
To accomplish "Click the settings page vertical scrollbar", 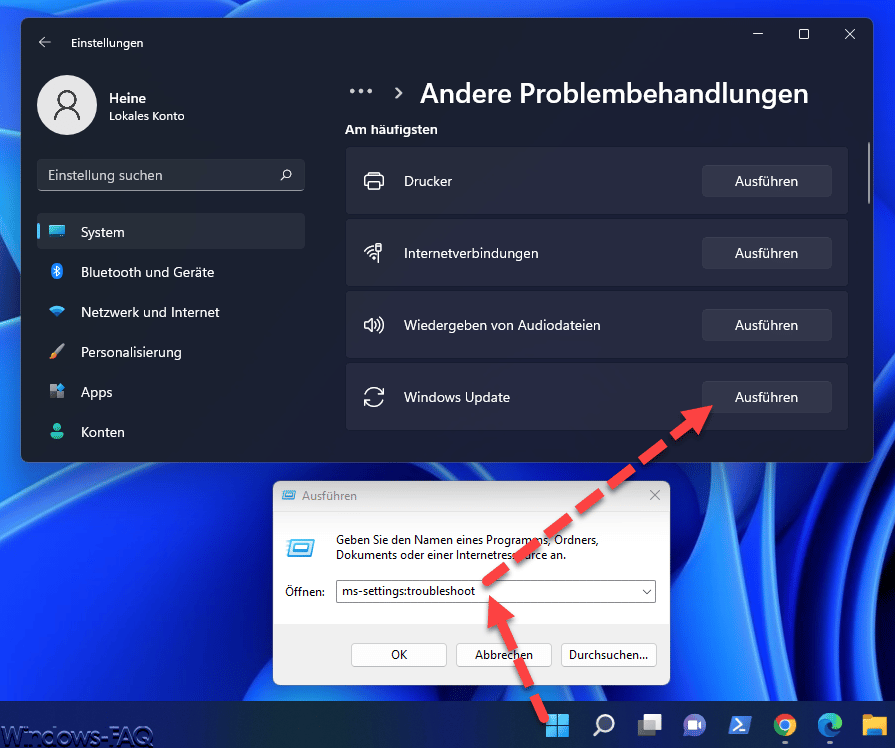I will (x=869, y=173).
